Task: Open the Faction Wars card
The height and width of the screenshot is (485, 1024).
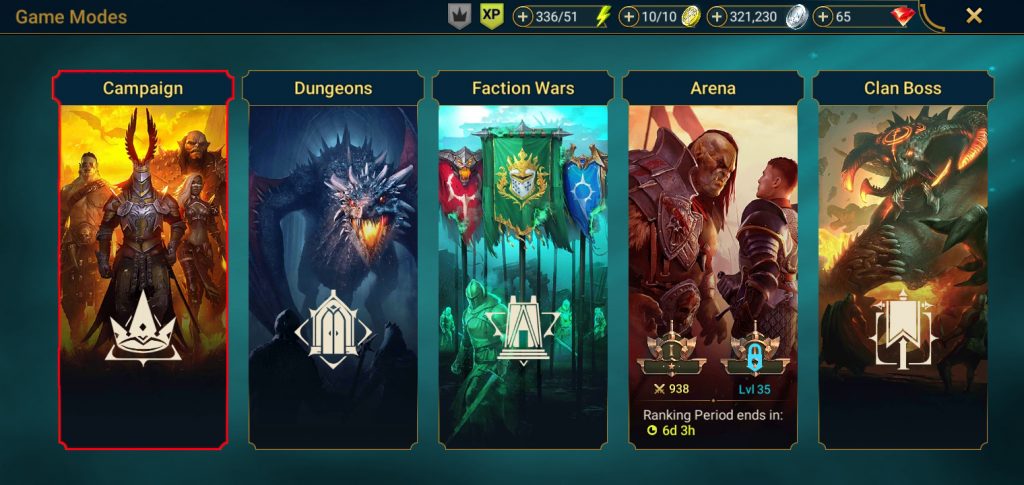Action: point(523,260)
